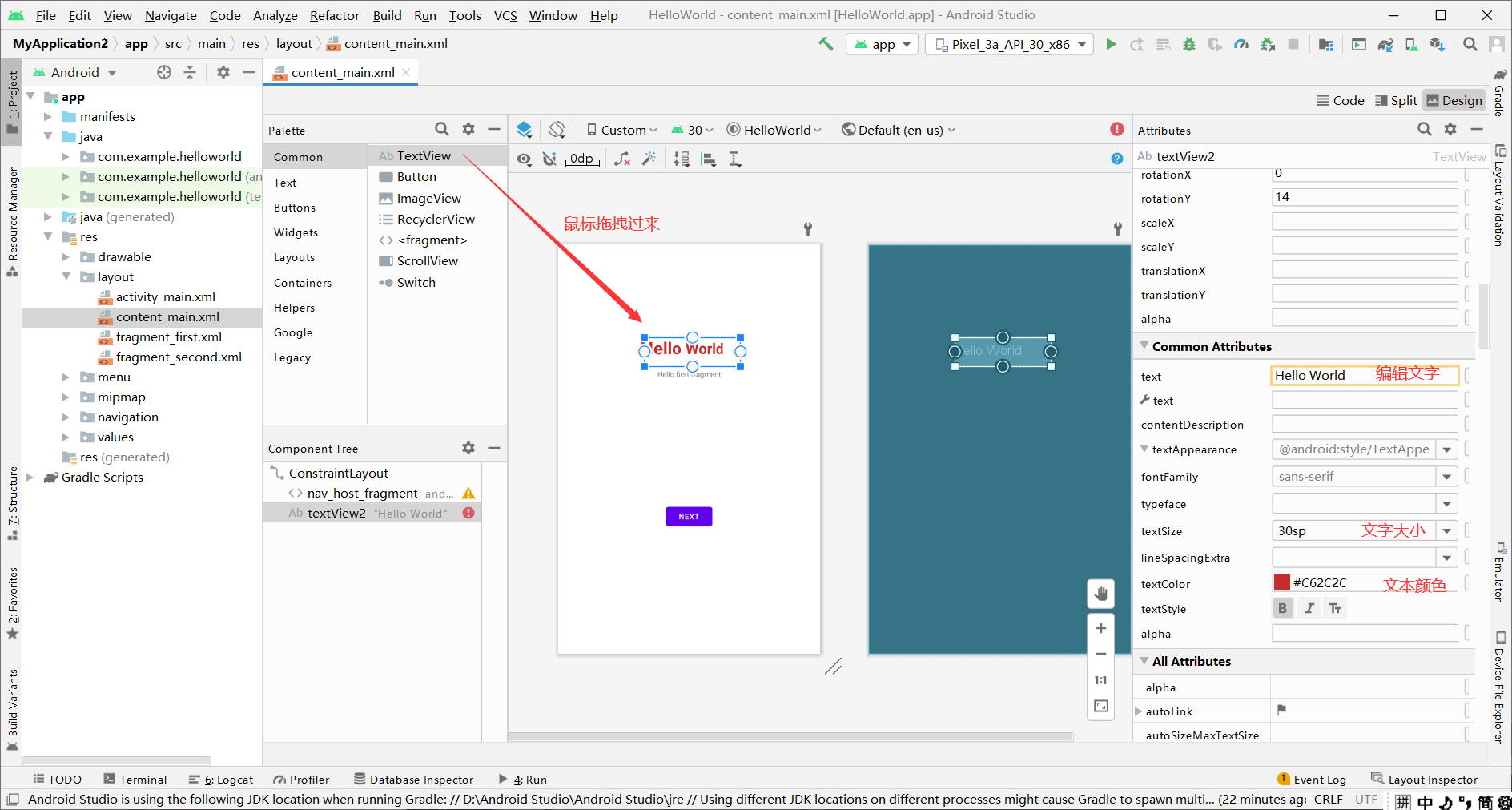Switch to Code view mode
The image size is (1512, 810).
coord(1340,100)
